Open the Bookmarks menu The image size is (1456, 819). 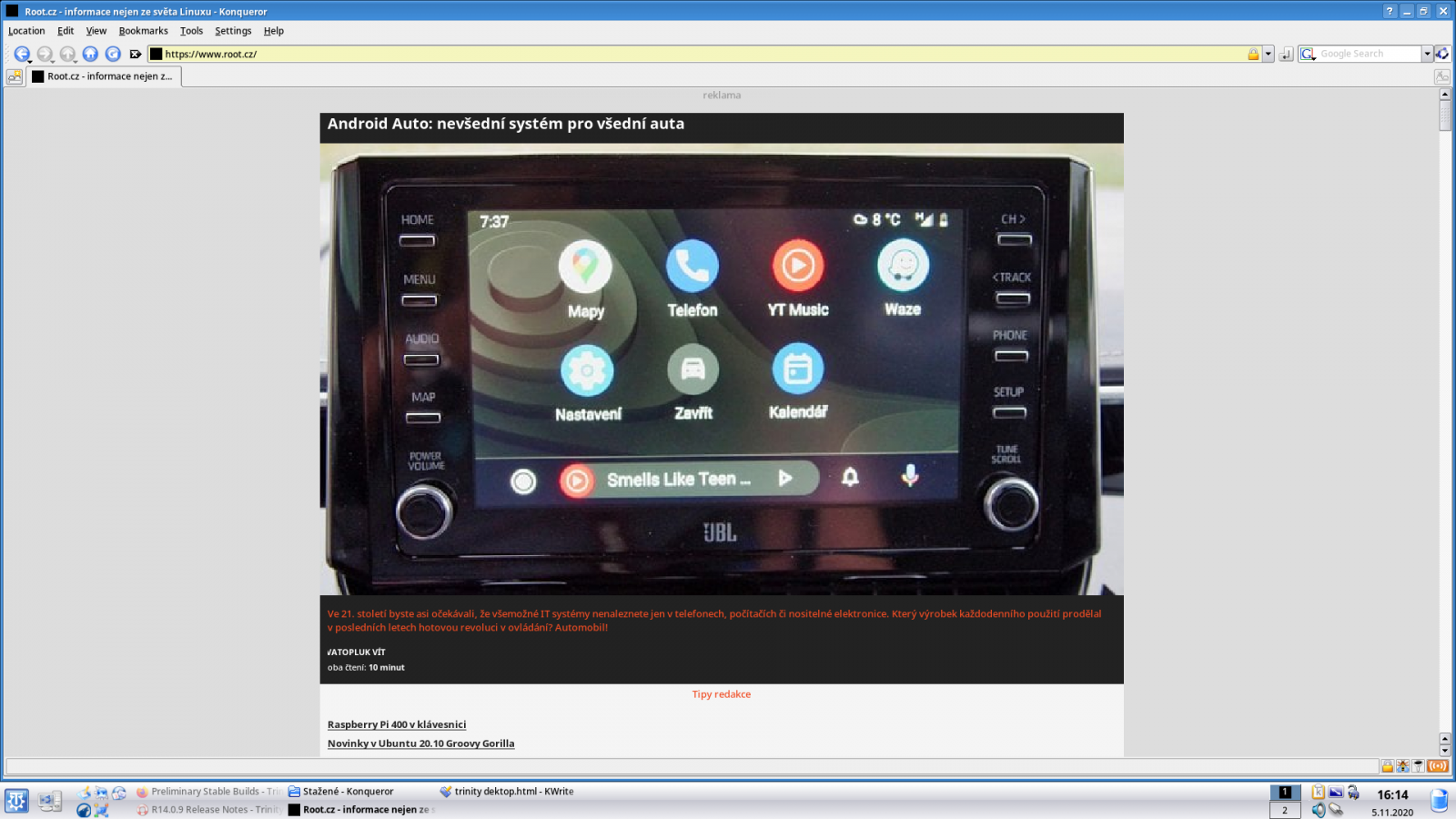(143, 31)
